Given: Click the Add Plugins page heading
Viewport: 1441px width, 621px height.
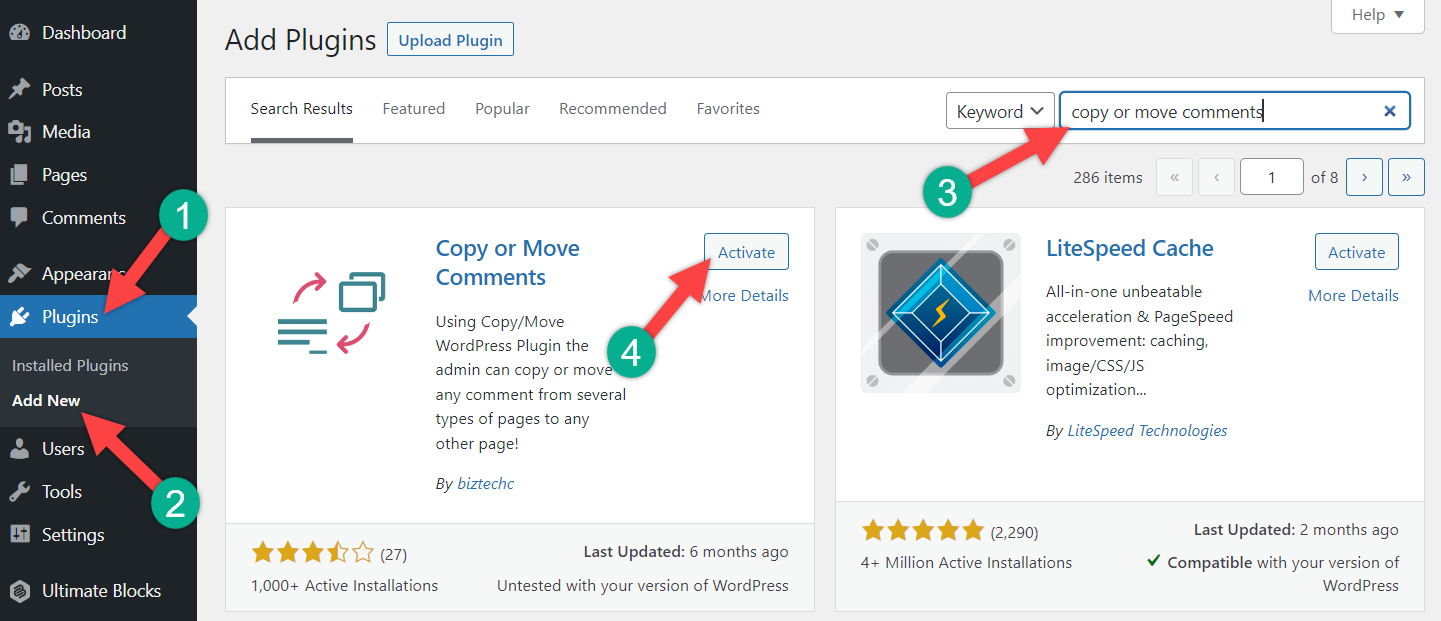Looking at the screenshot, I should pos(301,40).
